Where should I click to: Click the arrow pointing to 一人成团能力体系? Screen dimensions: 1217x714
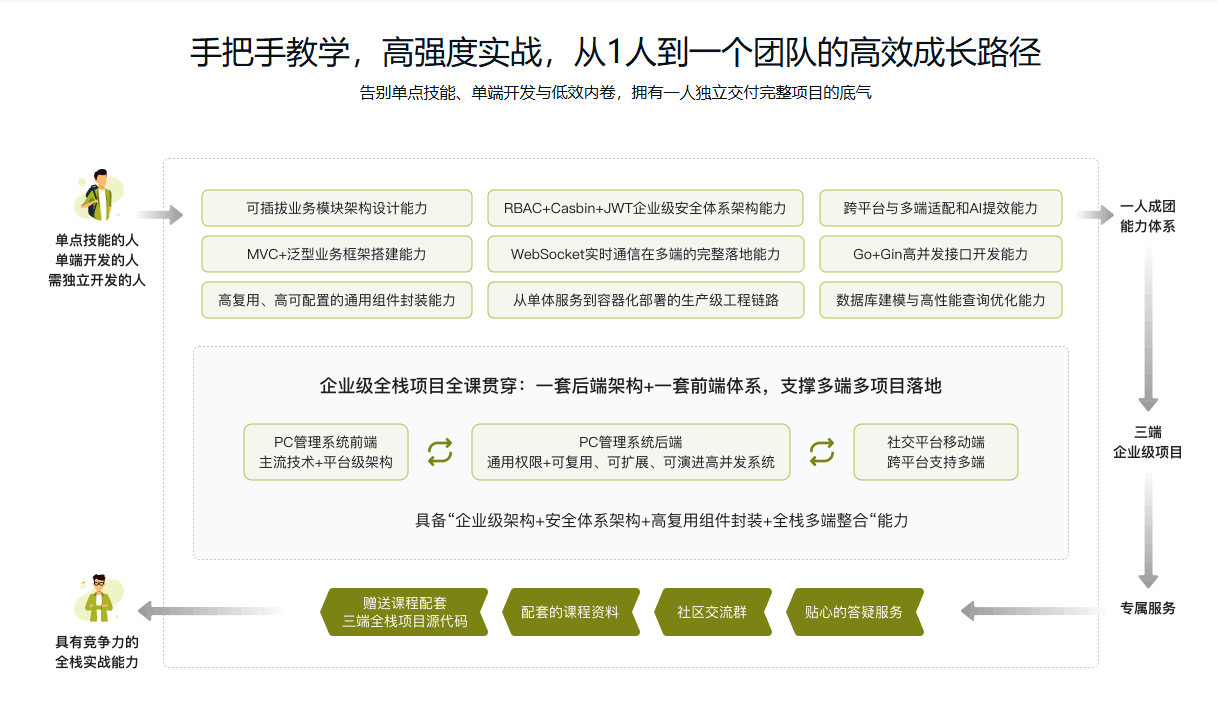tap(1094, 214)
